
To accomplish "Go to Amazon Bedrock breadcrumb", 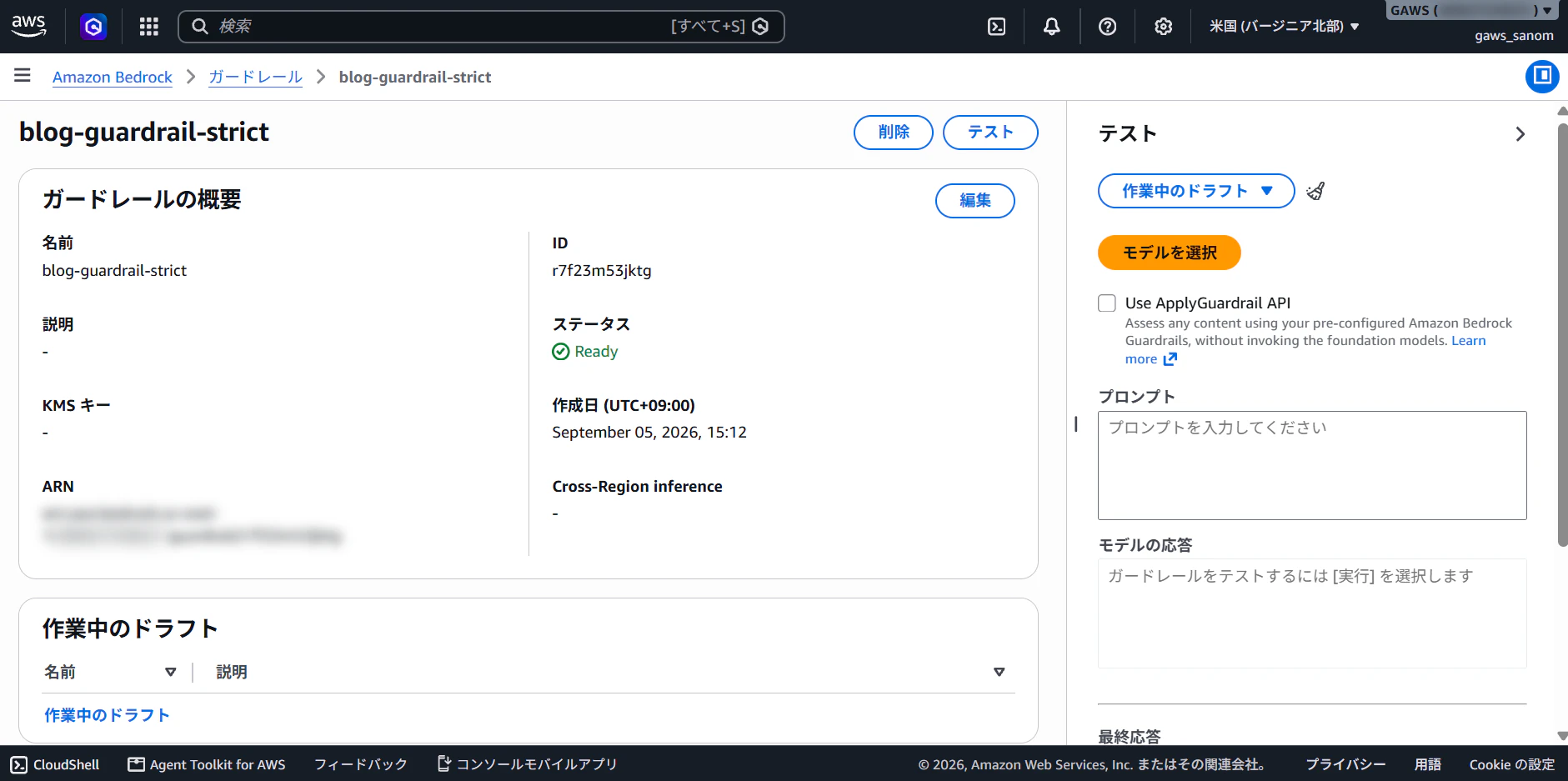I will (113, 77).
